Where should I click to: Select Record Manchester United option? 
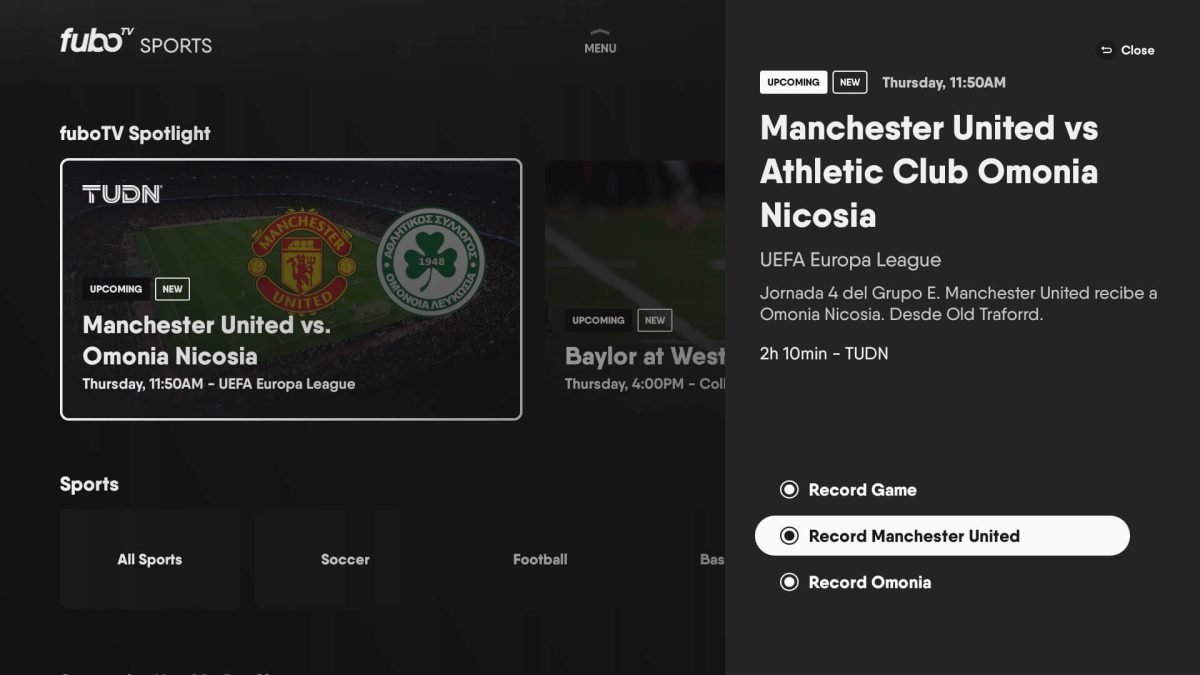coord(942,536)
